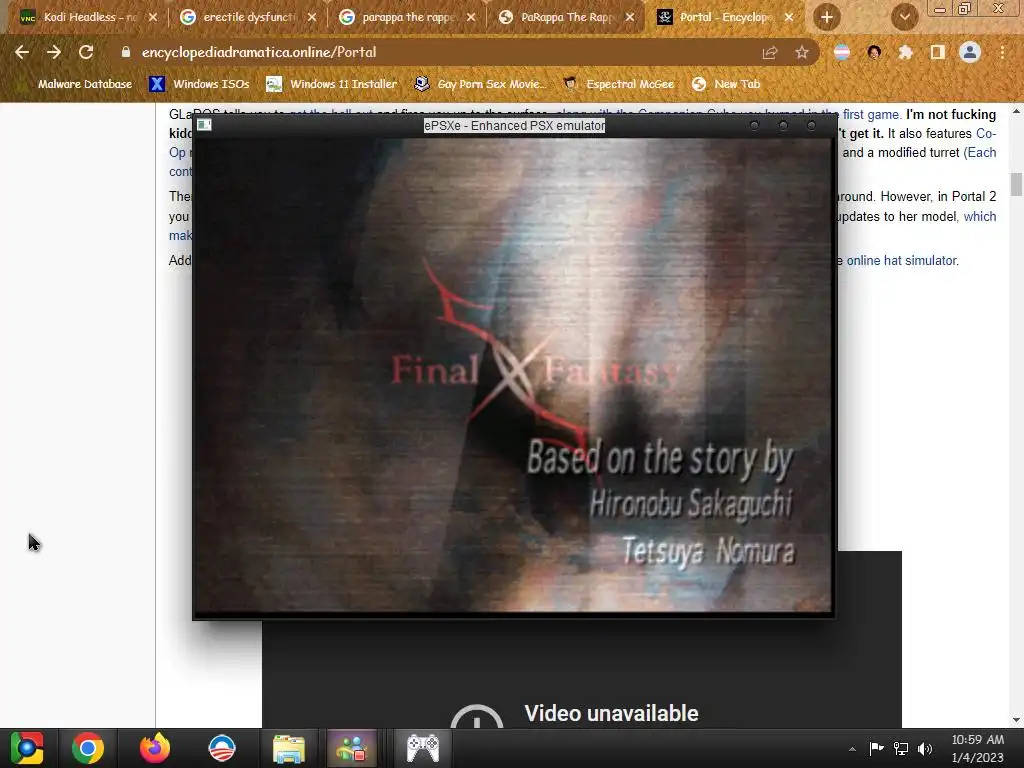Image resolution: width=1024 pixels, height=768 pixels.
Task: Open the Action Center flag tray icon
Action: click(x=876, y=748)
